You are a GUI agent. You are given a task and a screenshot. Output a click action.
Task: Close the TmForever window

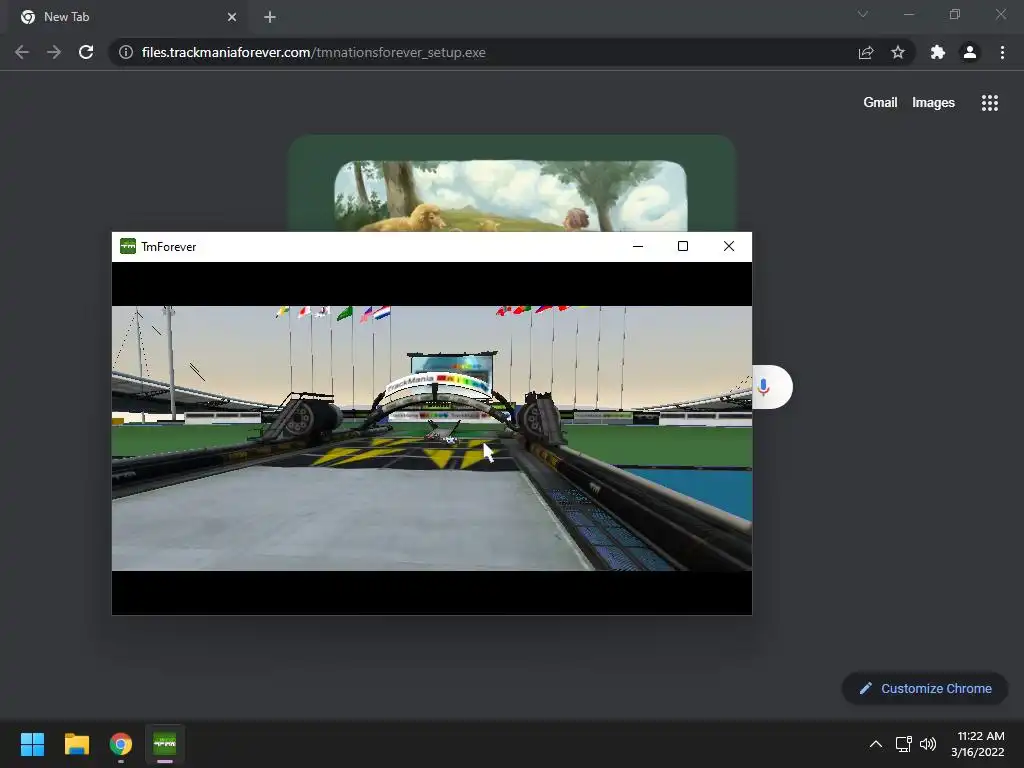pyautogui.click(x=729, y=246)
